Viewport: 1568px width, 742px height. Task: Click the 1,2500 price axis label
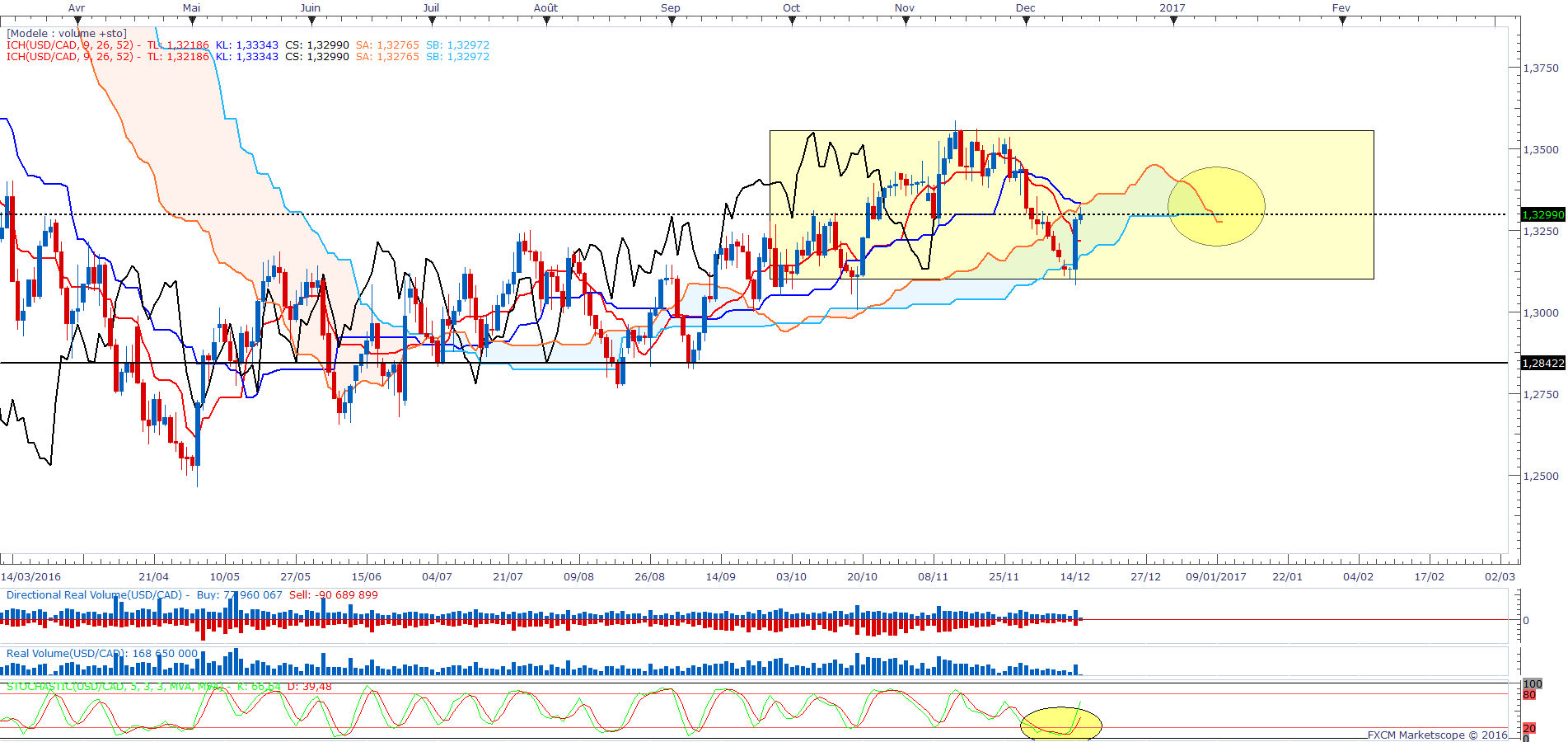(x=1541, y=477)
